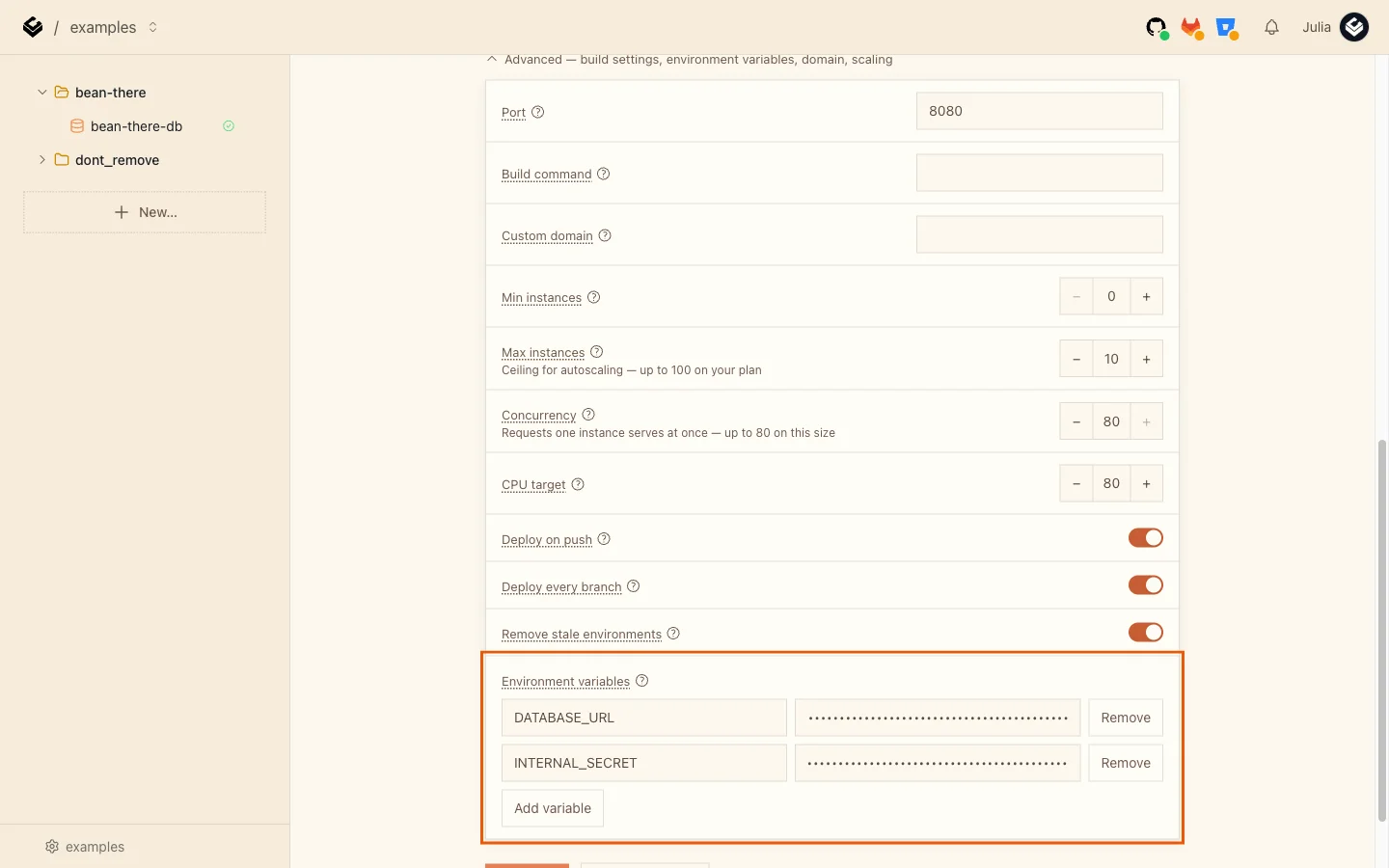Show help for Deploy on push

click(604, 539)
